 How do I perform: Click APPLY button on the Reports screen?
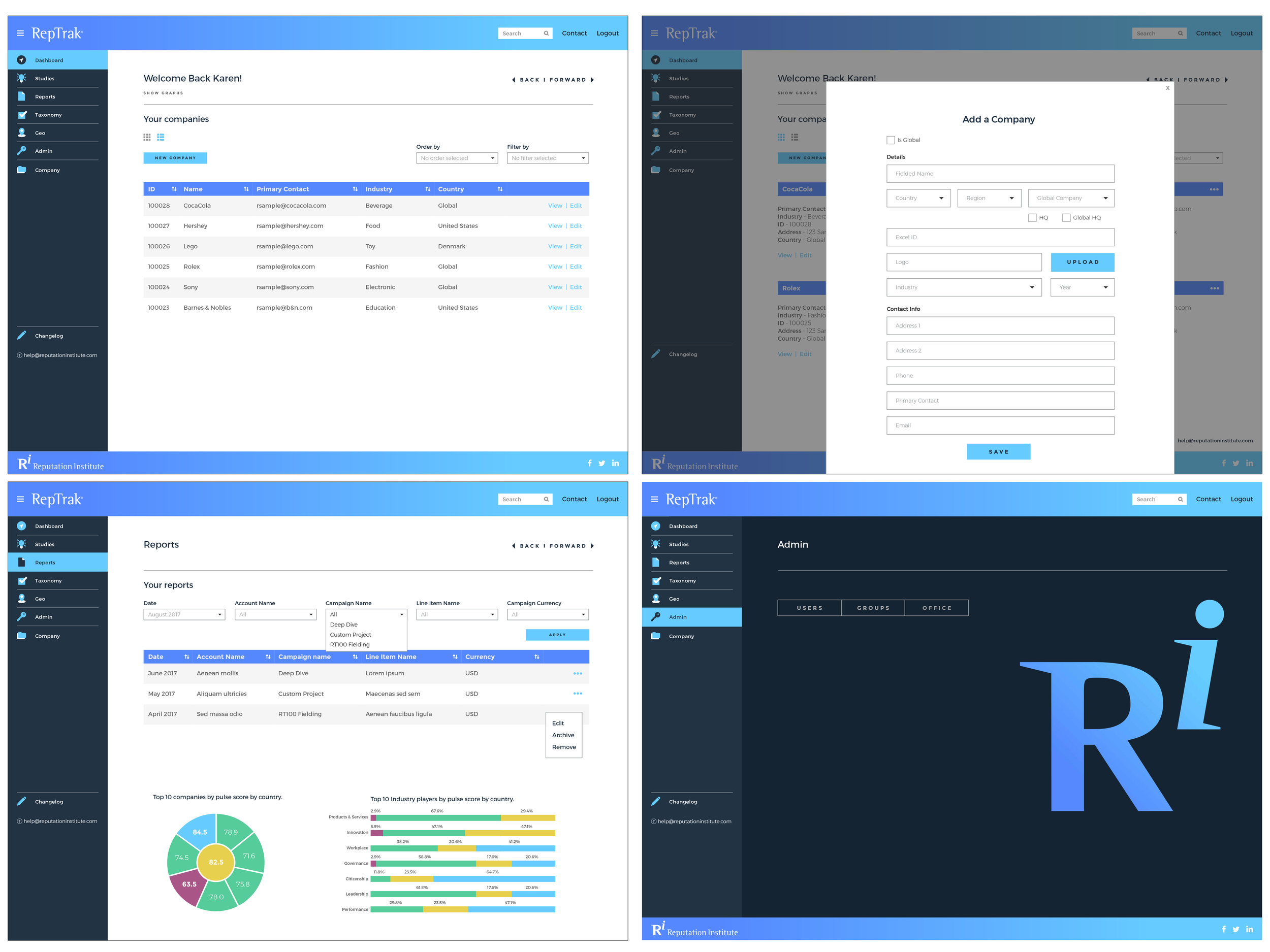[x=557, y=635]
